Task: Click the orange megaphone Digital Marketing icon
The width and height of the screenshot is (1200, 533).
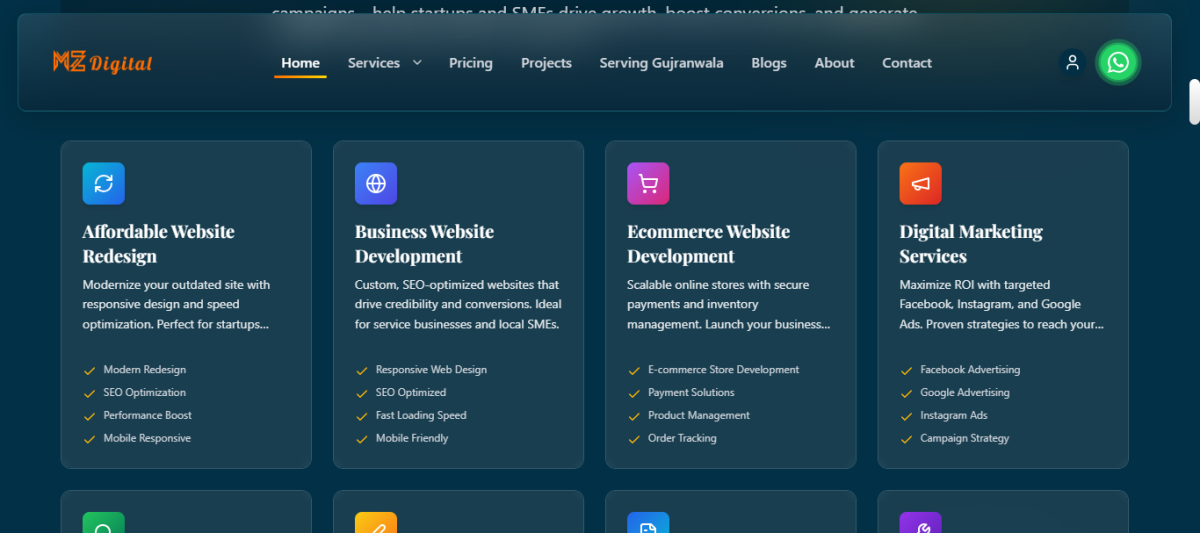Action: tap(920, 183)
